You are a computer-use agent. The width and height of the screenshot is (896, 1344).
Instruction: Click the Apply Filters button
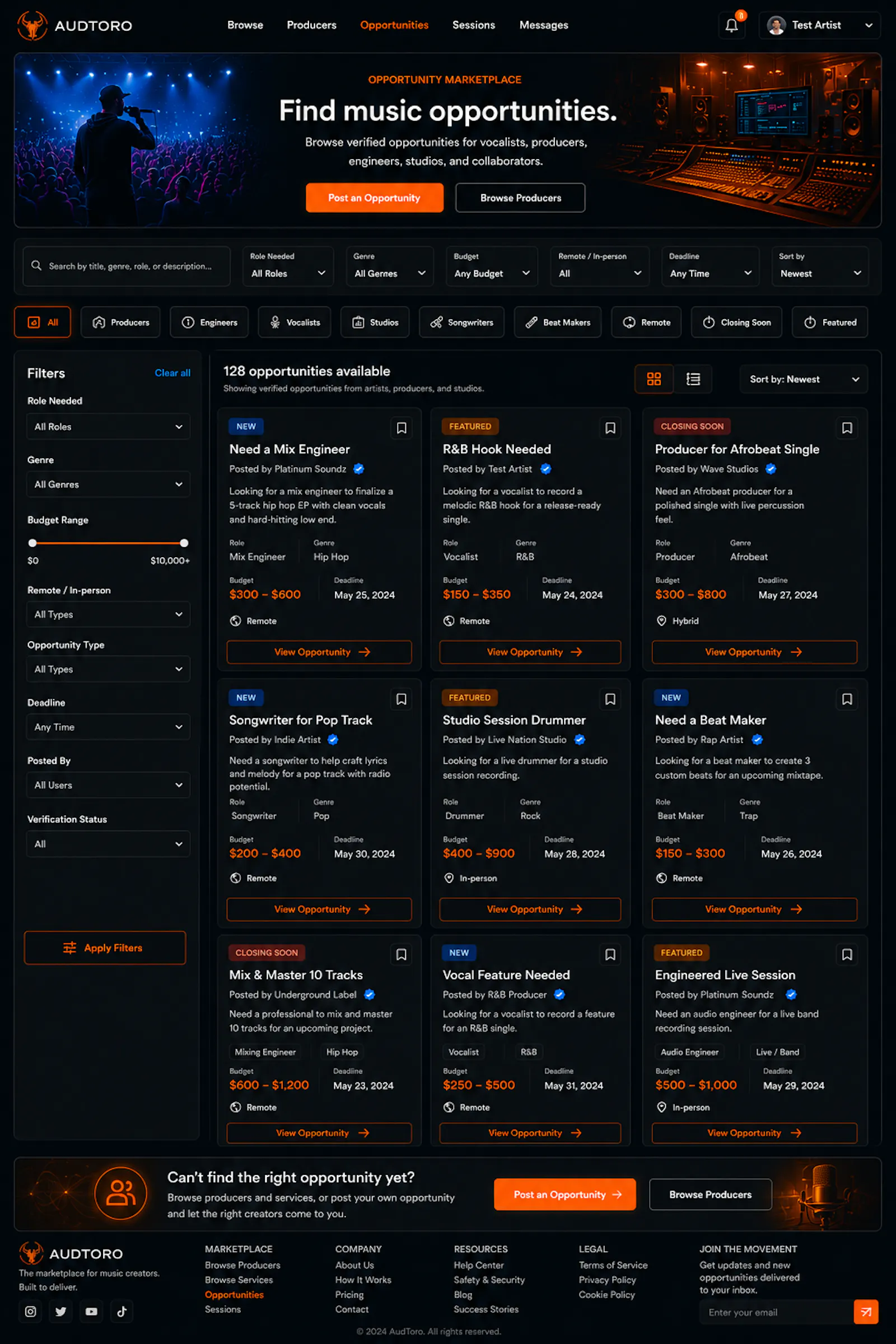[x=105, y=948]
